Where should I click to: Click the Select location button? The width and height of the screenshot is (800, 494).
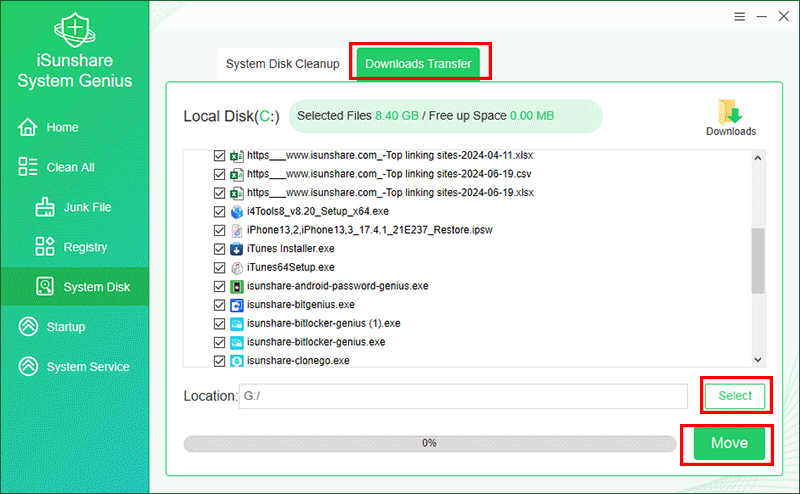[x=734, y=396]
